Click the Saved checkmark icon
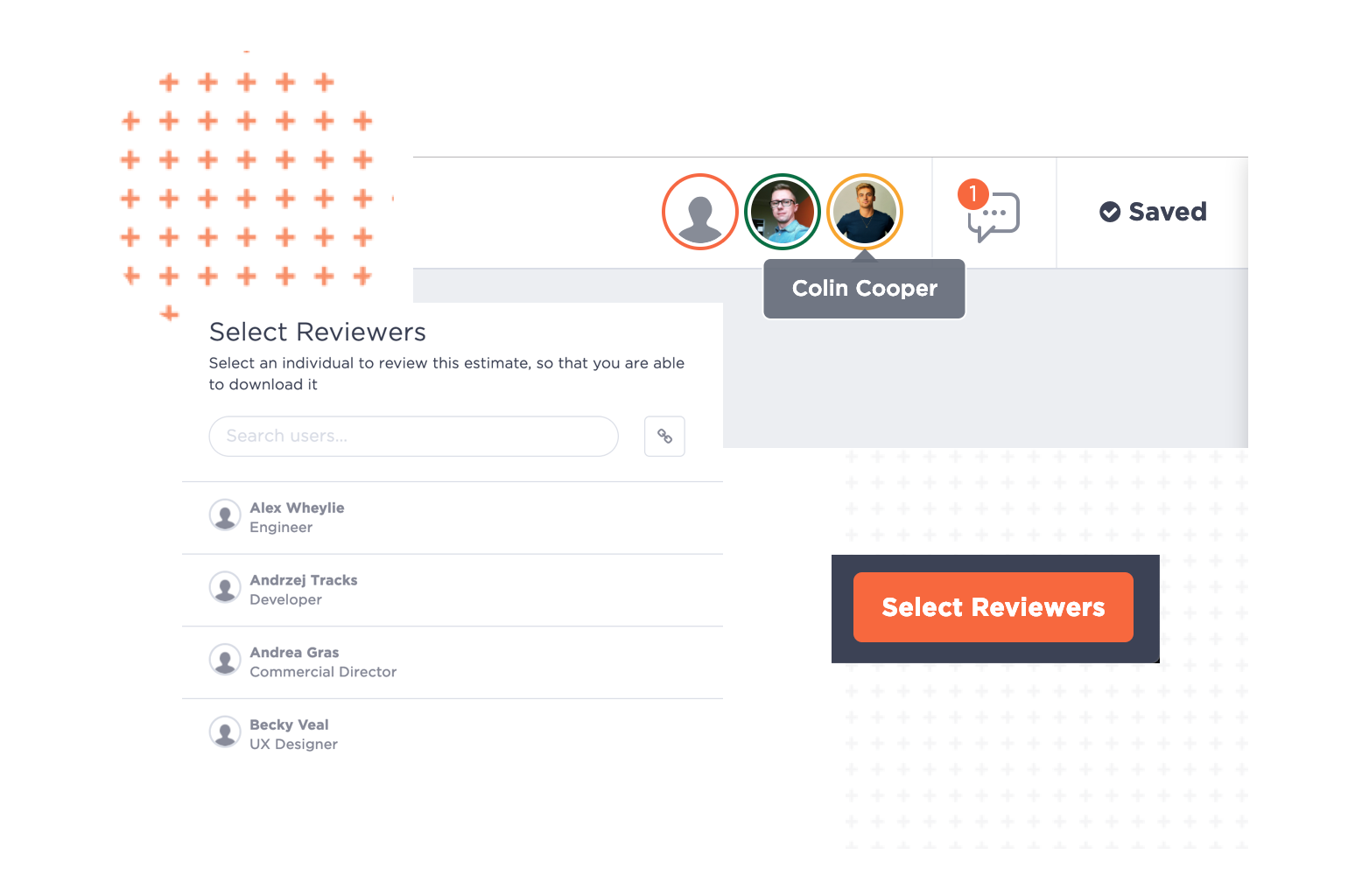 click(x=1110, y=212)
